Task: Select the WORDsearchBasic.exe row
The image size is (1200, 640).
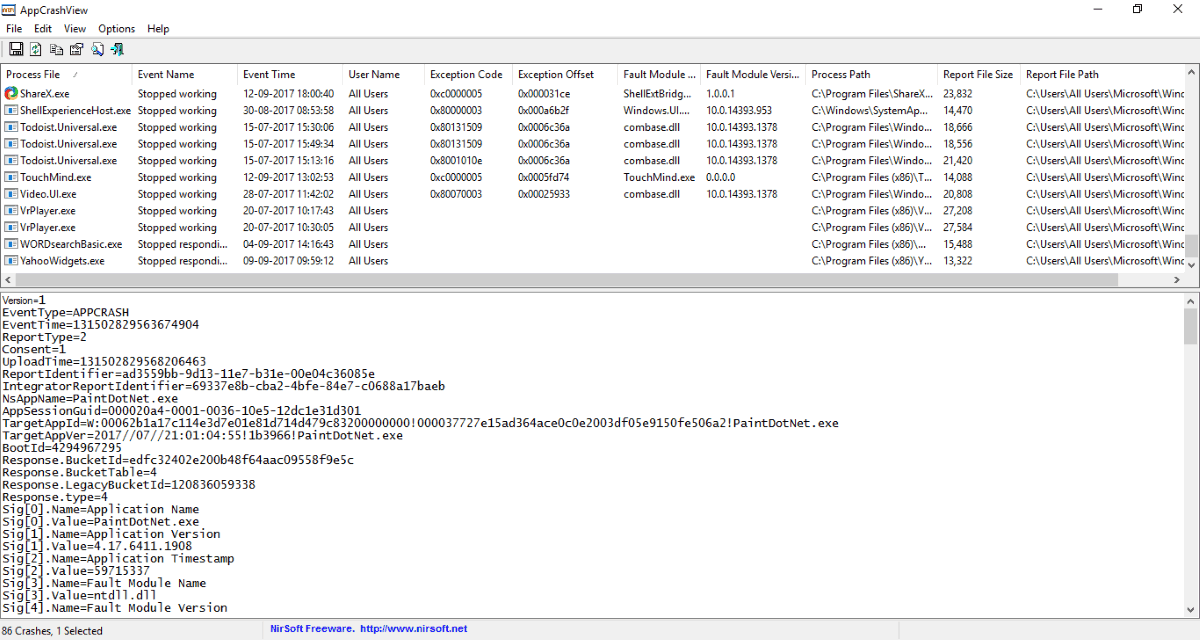Action: tap(592, 244)
